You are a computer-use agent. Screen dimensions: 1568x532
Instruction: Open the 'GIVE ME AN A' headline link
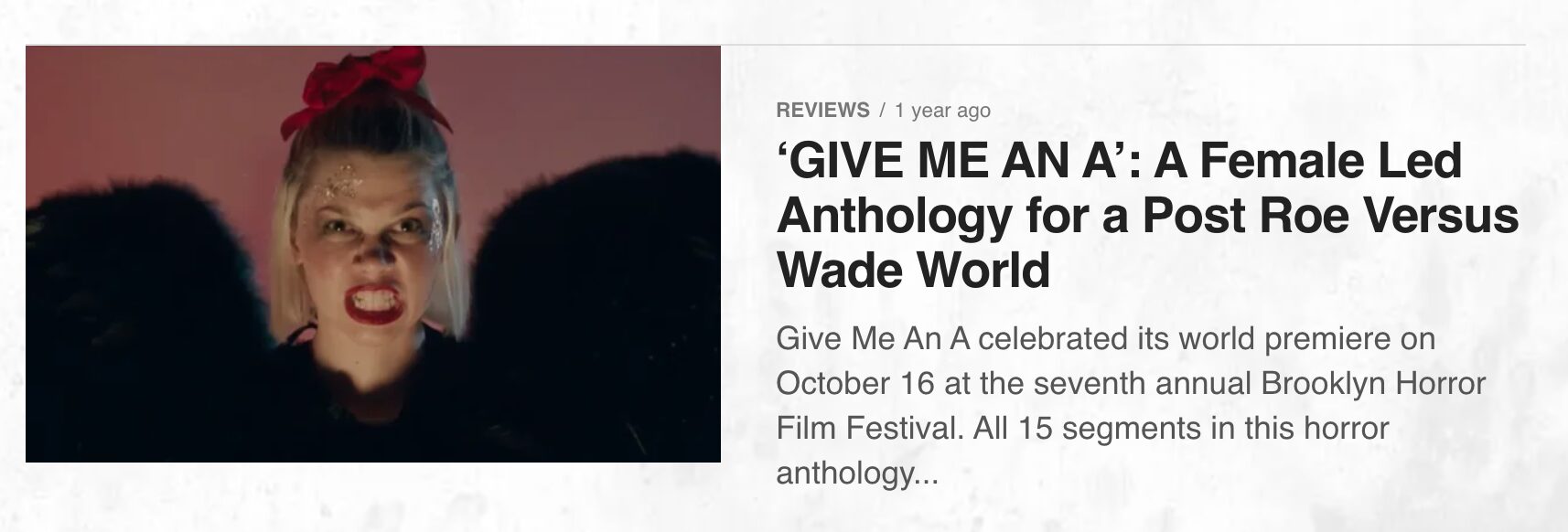point(1147,216)
